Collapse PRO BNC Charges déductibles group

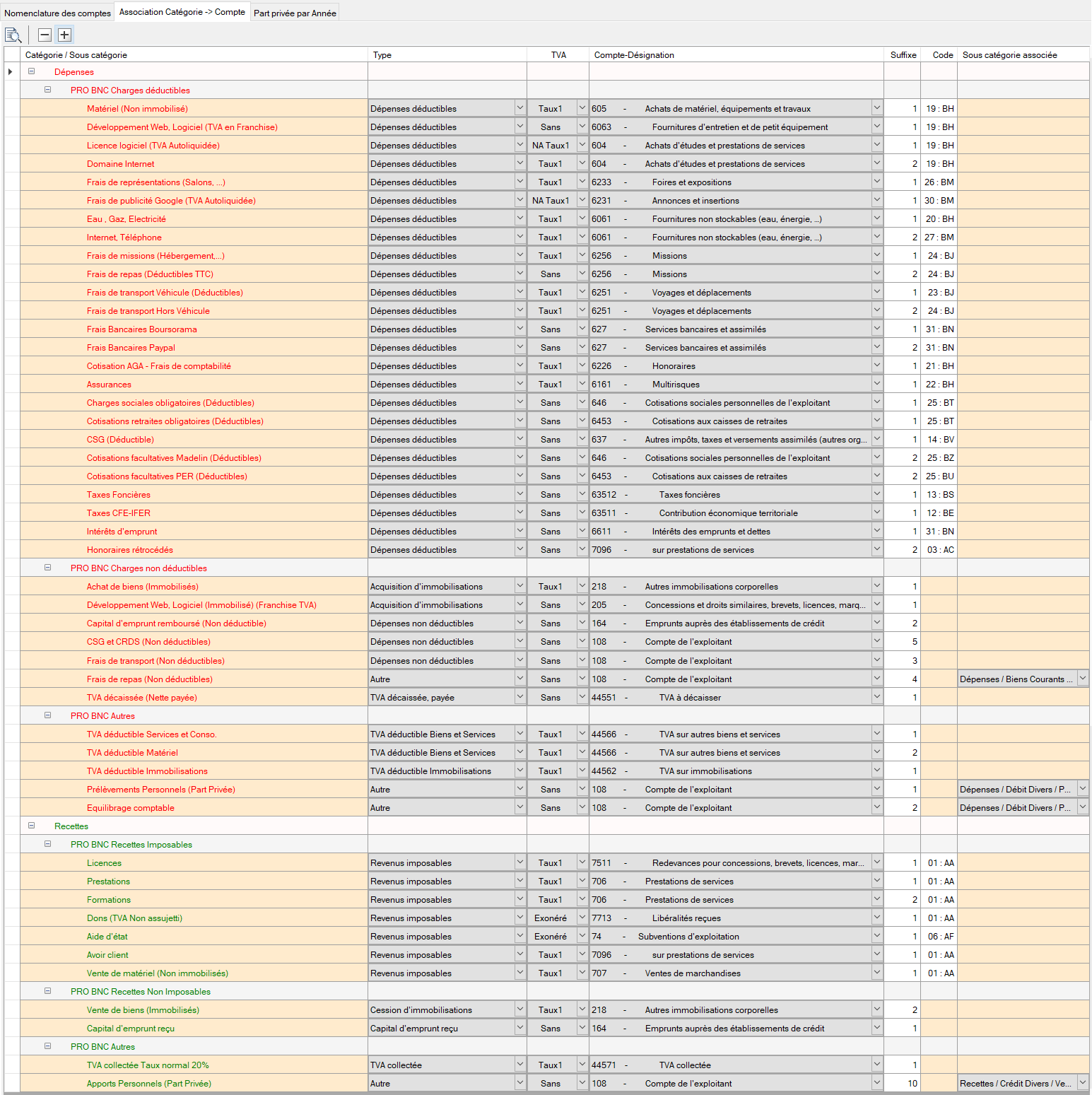48,90
